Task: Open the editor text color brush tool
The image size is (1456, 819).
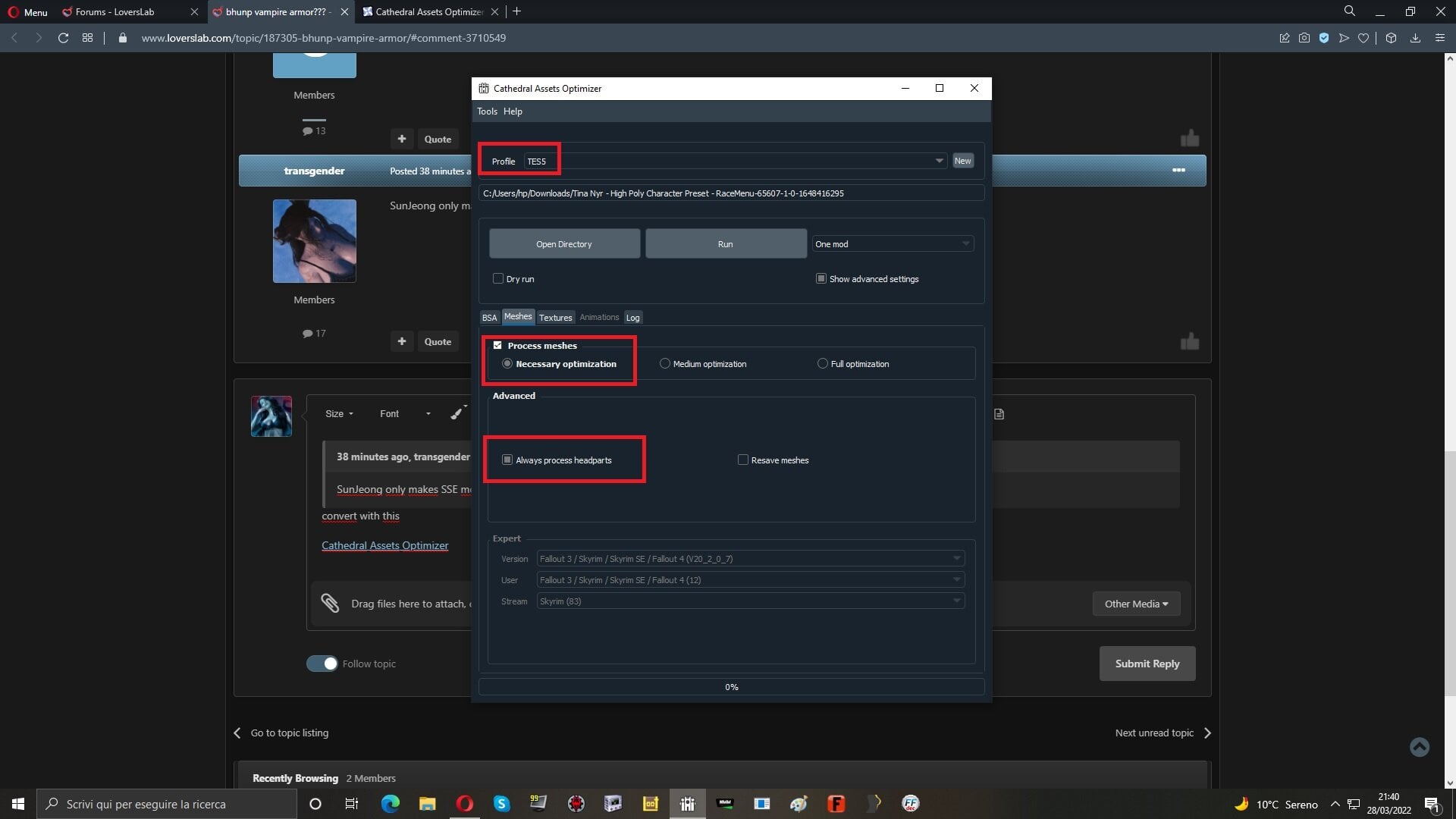Action: [458, 413]
